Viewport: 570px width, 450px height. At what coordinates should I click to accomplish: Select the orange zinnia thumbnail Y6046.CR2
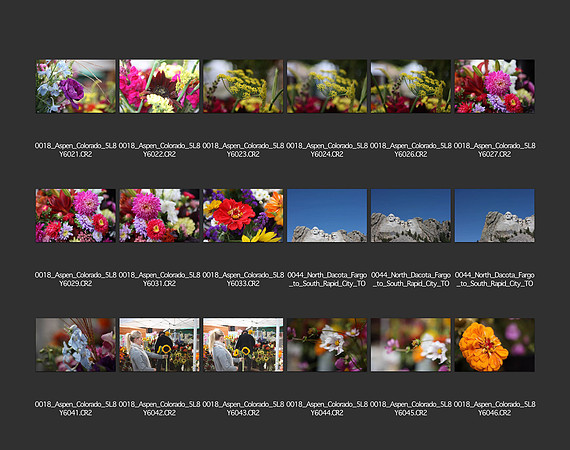point(494,345)
